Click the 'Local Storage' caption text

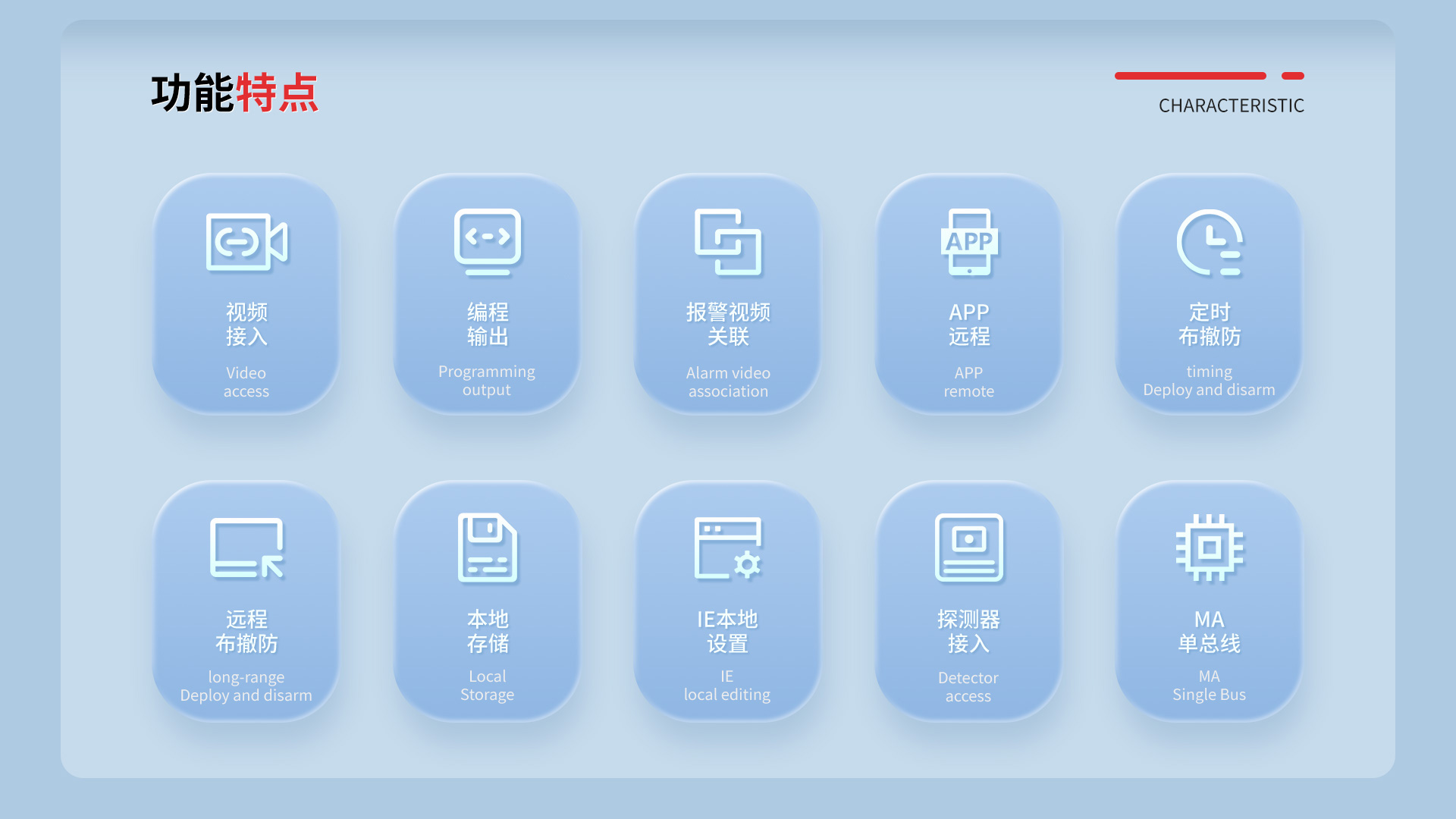[487, 686]
